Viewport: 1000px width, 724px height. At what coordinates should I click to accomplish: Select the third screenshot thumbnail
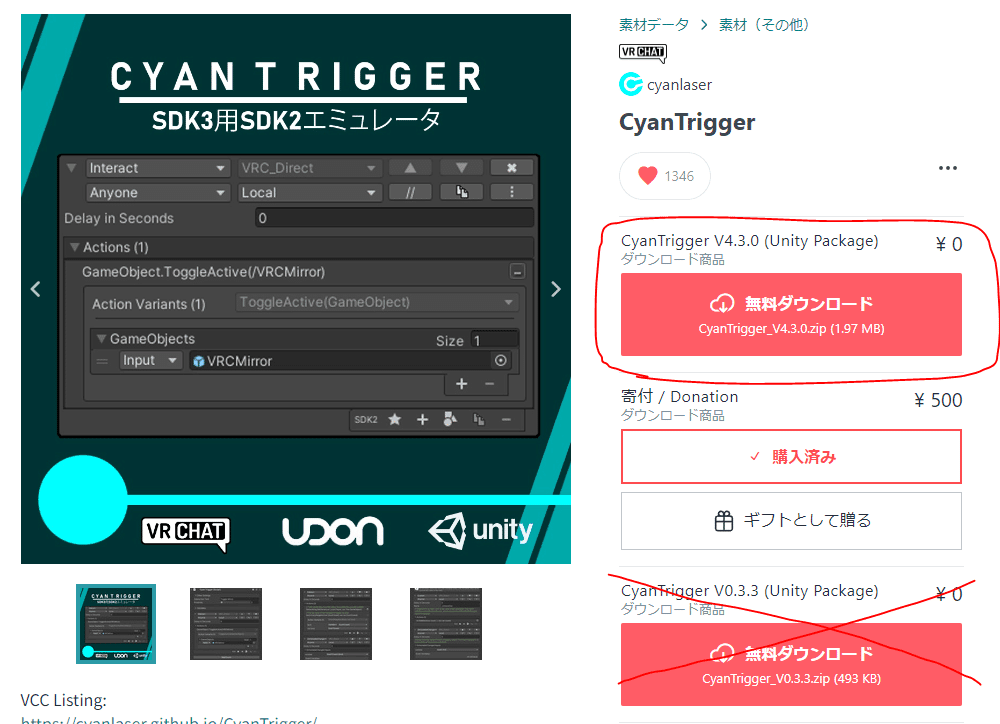pyautogui.click(x=335, y=624)
